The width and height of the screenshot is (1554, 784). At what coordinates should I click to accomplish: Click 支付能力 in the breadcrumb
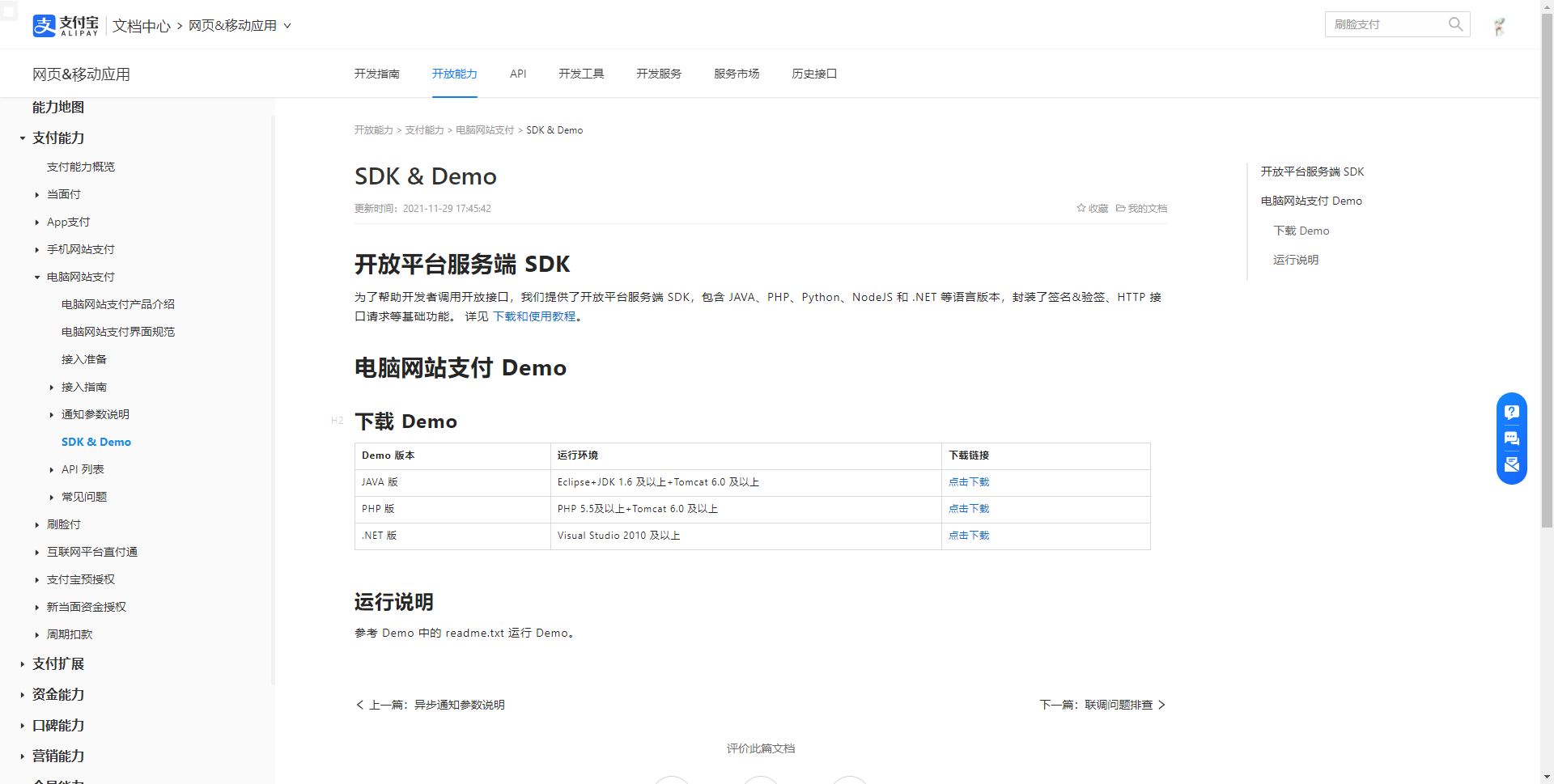[x=424, y=130]
